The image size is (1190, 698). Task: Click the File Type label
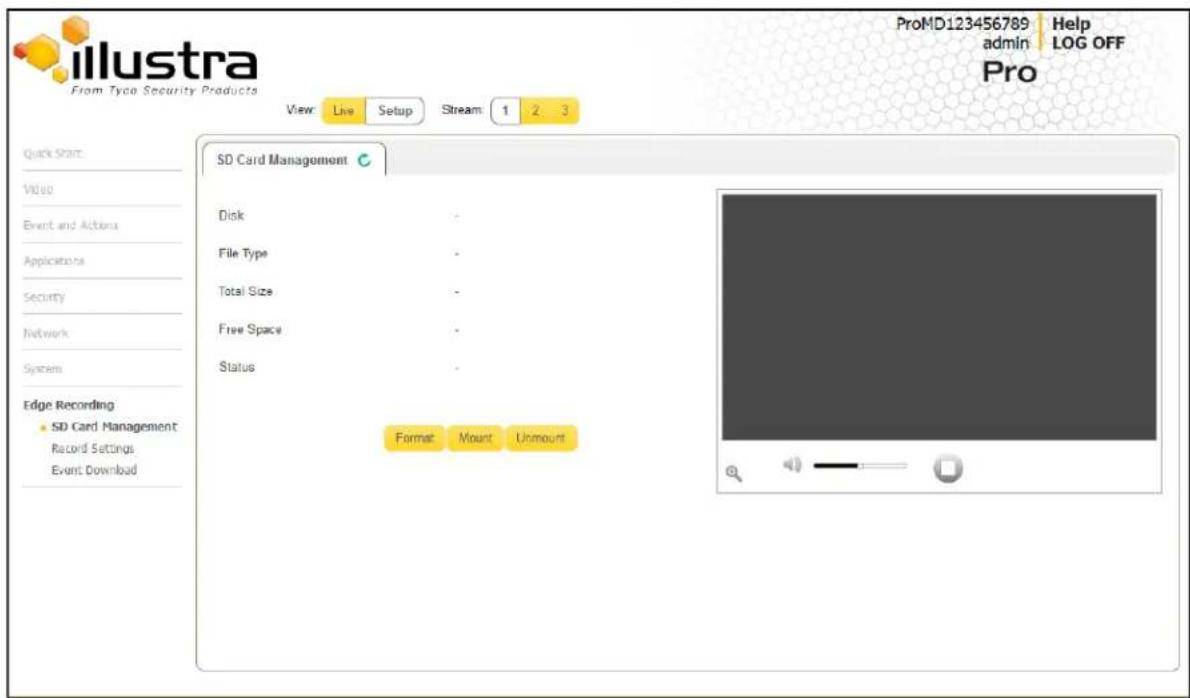(x=243, y=253)
